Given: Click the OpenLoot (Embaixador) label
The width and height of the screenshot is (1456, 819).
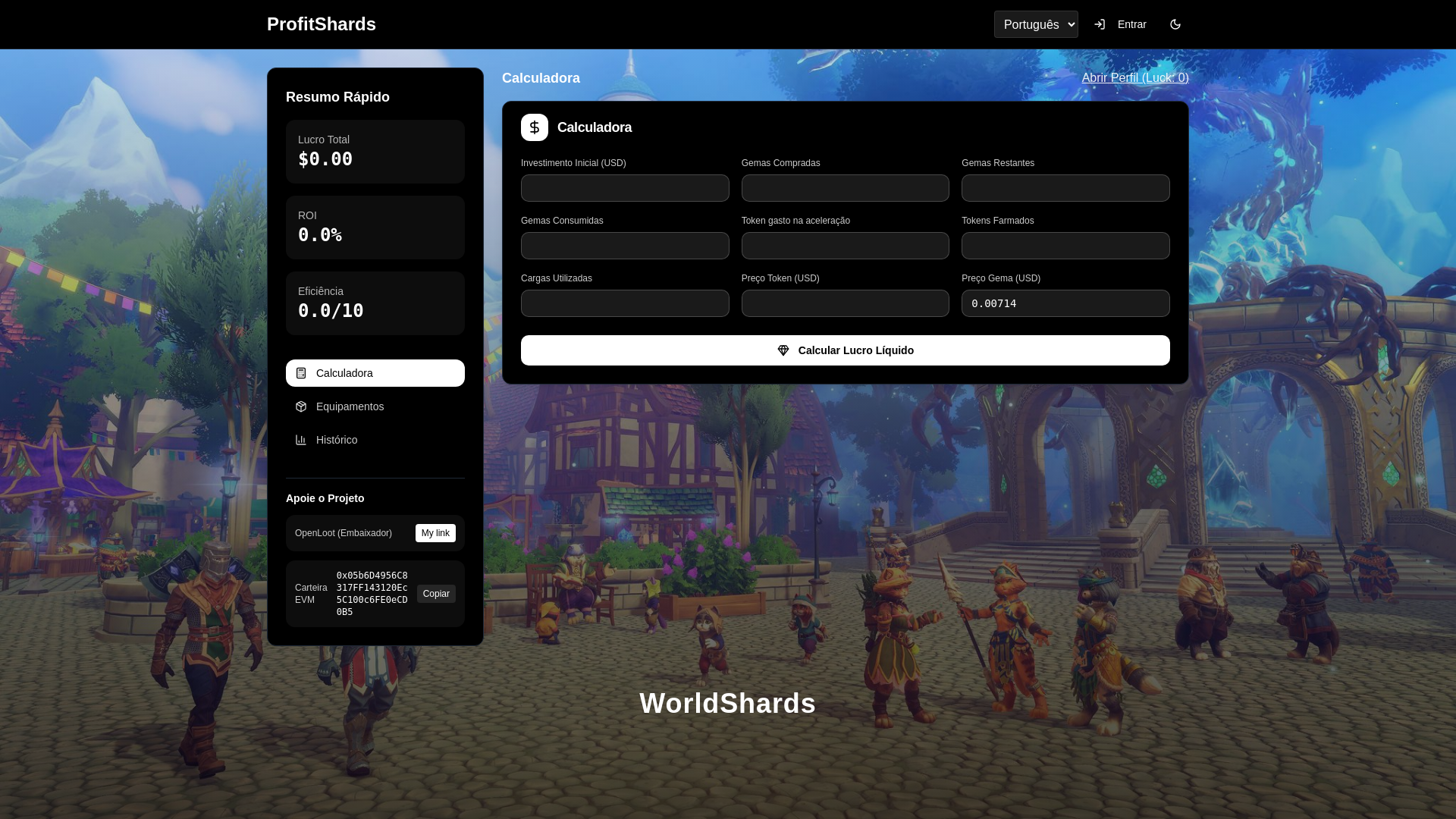Looking at the screenshot, I should coord(344,533).
